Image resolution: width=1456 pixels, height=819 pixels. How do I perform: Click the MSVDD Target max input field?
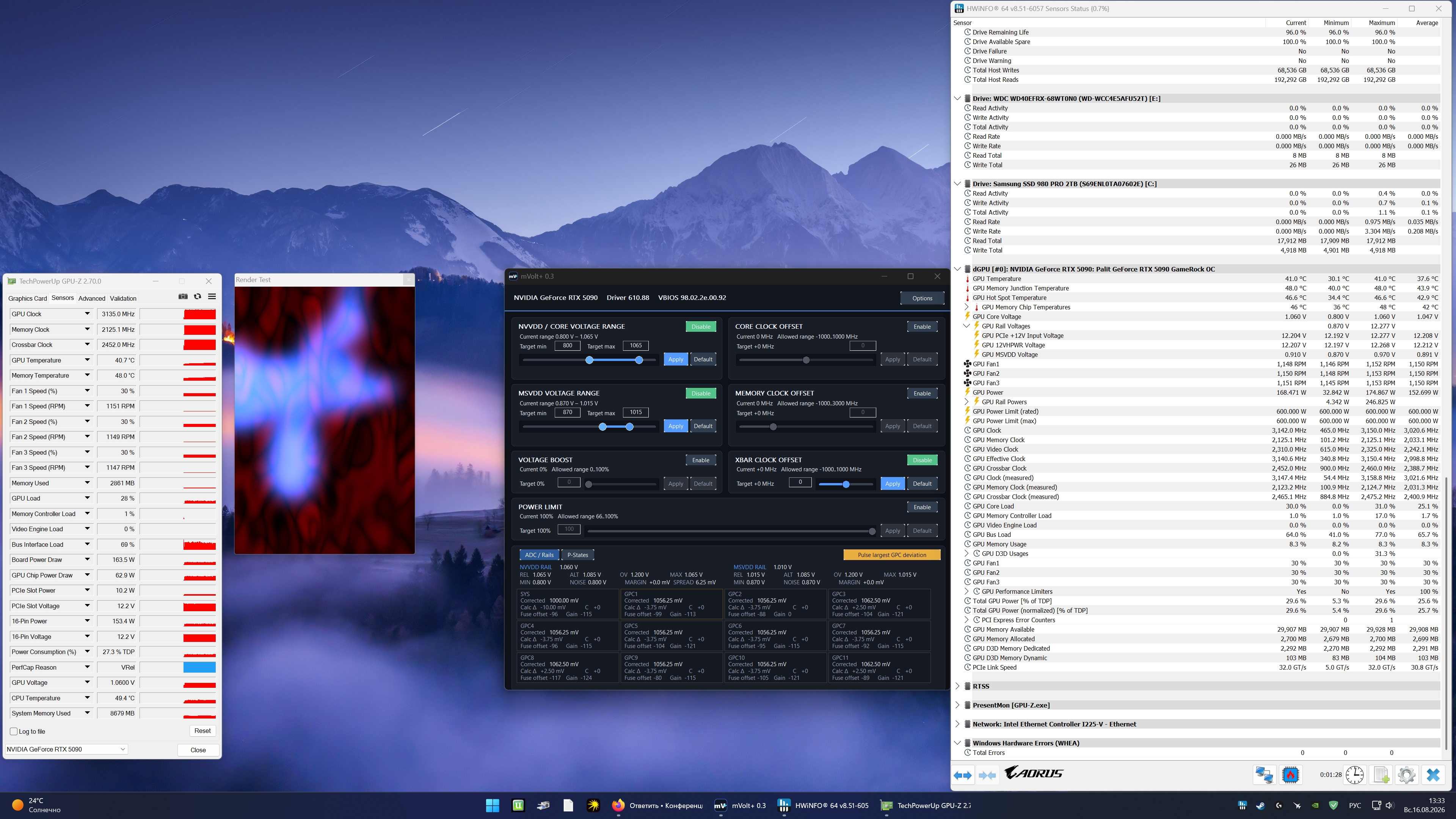point(635,412)
